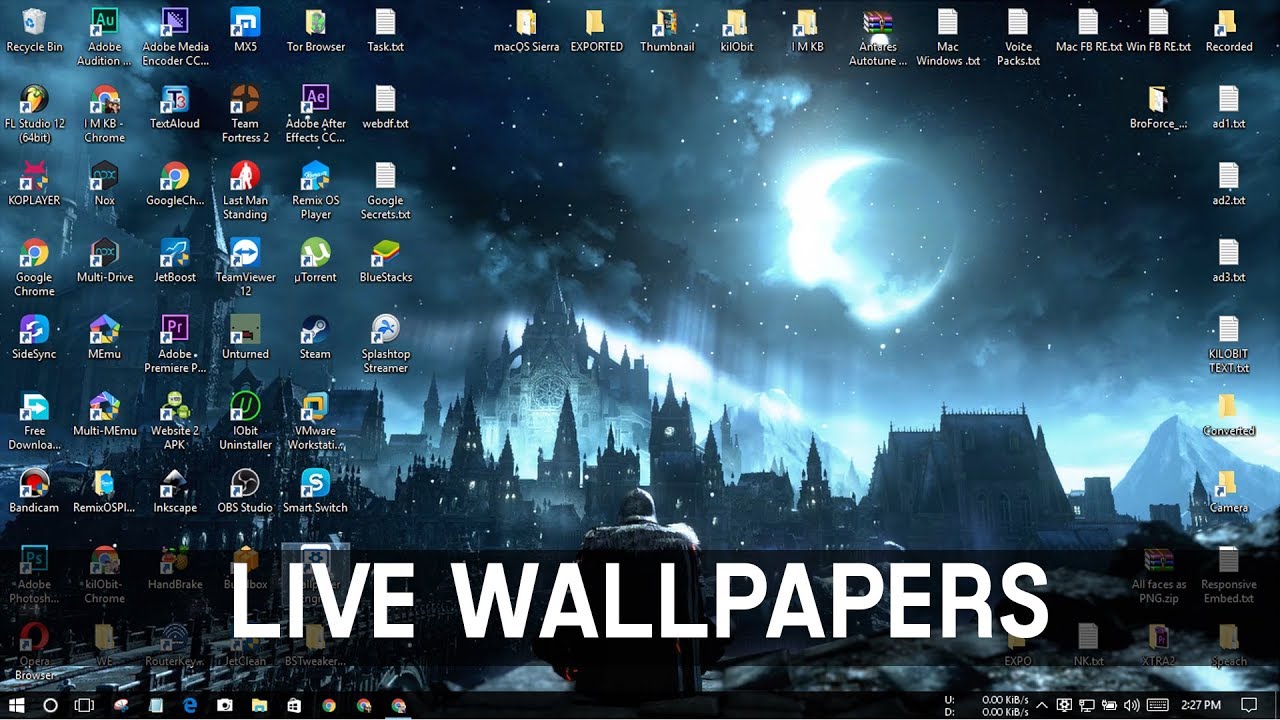Open Inkscape from the desktop
Viewport: 1280px width, 720px height.
175,492
